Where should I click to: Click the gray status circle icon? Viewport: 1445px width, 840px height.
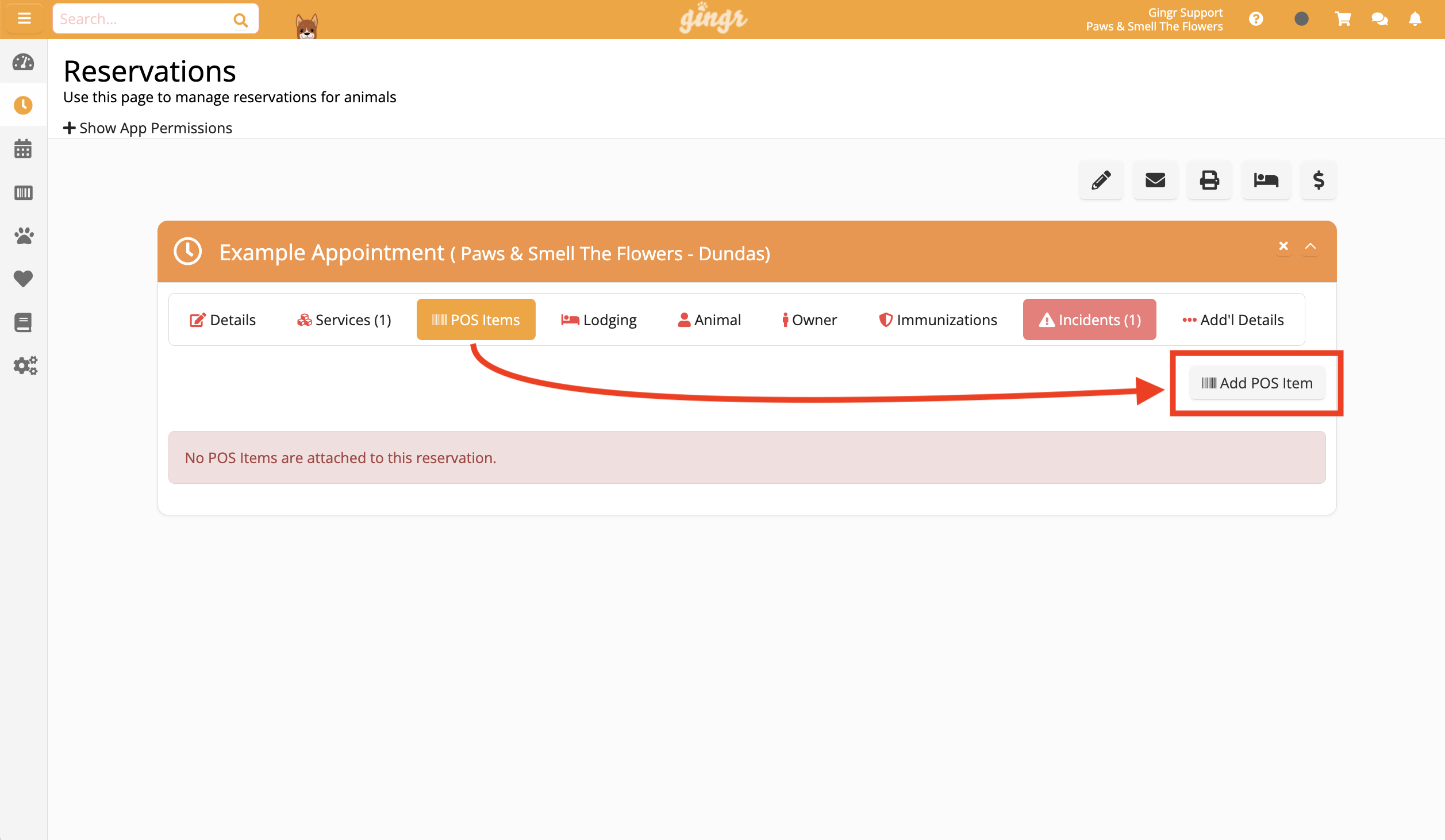coord(1301,19)
